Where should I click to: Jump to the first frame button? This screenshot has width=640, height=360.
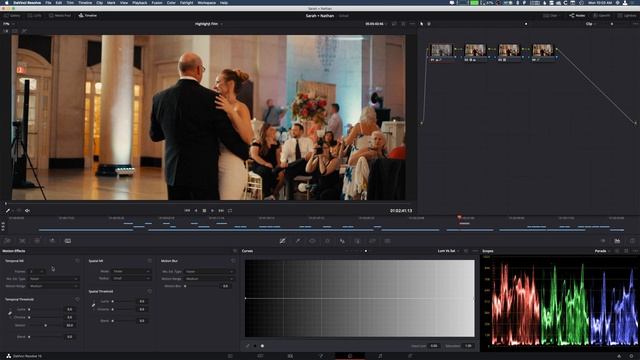point(187,211)
